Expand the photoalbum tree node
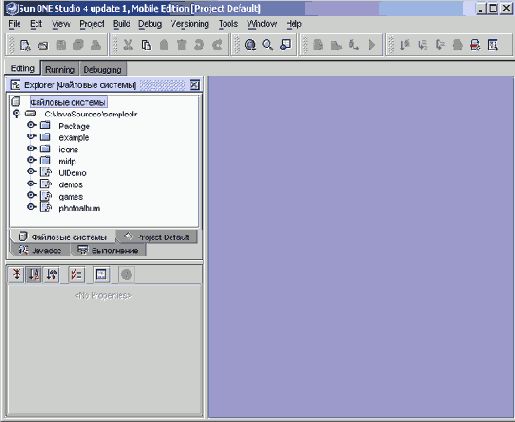 (31, 207)
